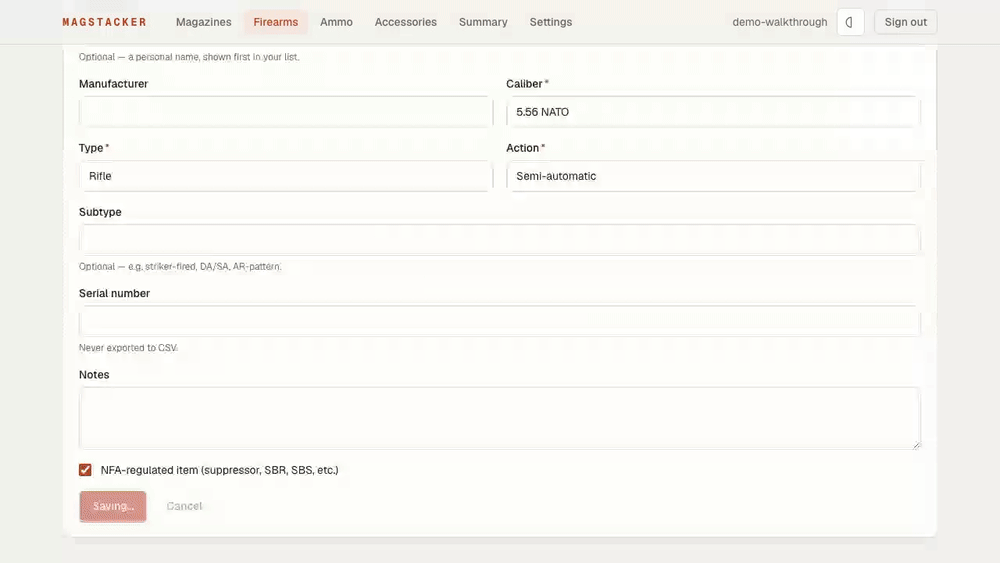
Task: View the Summary tab
Action: pos(483,22)
